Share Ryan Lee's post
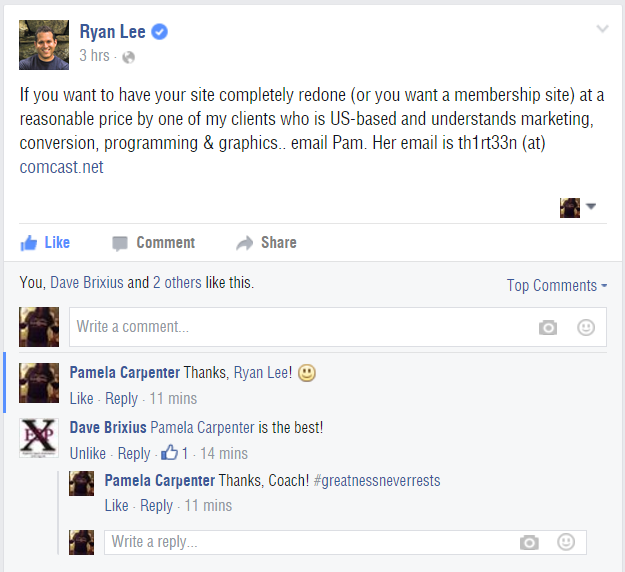 [x=266, y=242]
